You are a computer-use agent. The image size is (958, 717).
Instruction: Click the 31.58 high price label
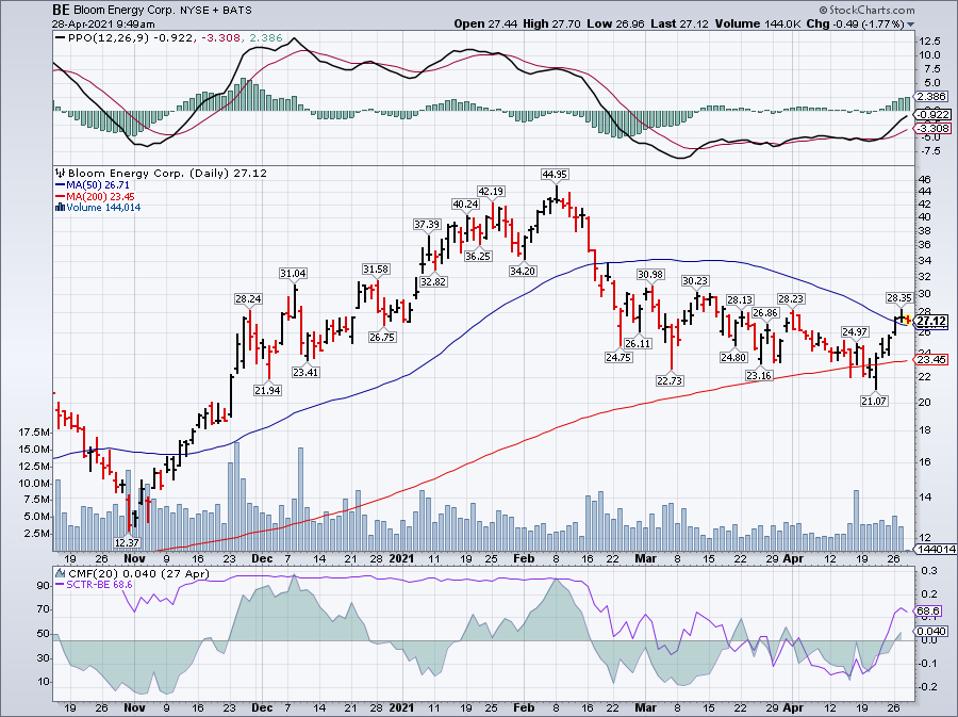(375, 269)
